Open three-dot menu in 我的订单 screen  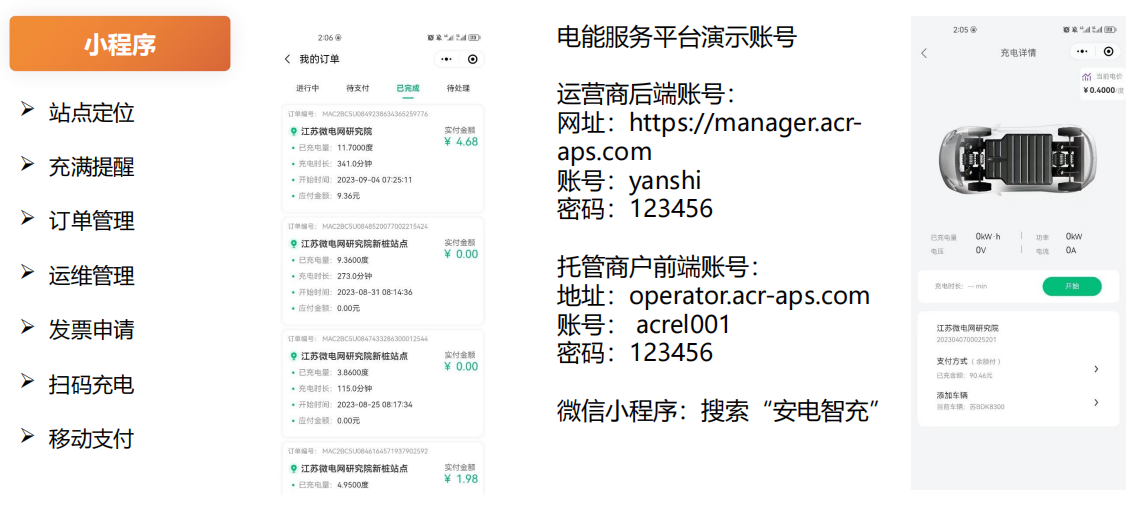pyautogui.click(x=446, y=59)
